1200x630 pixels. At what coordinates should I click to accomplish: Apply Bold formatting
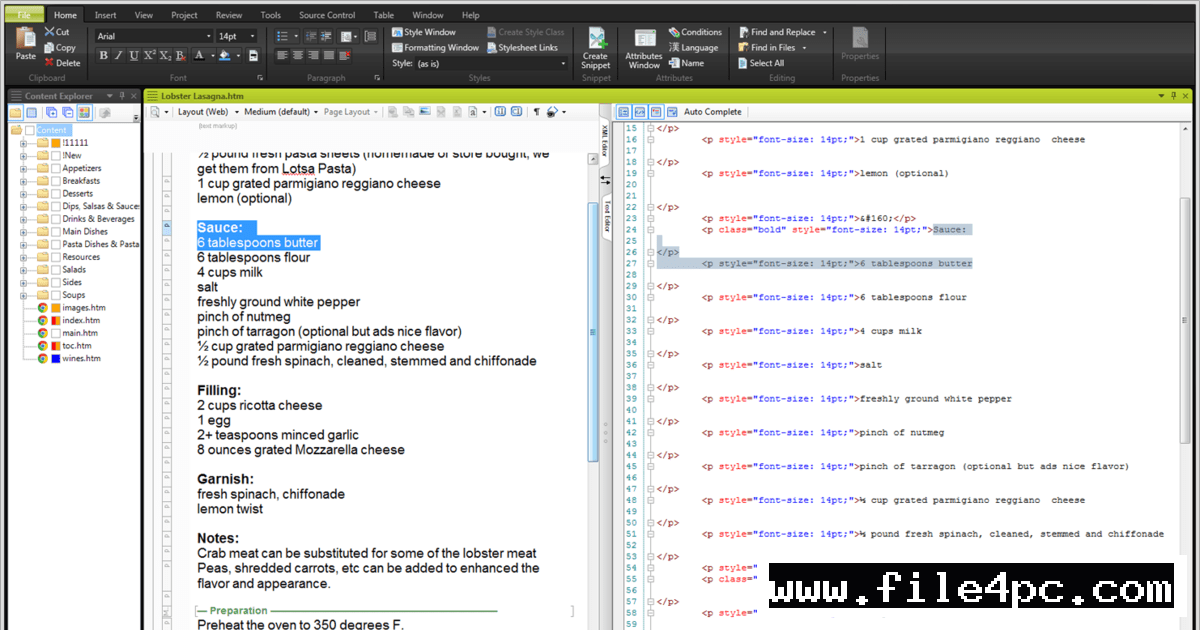tap(104, 55)
